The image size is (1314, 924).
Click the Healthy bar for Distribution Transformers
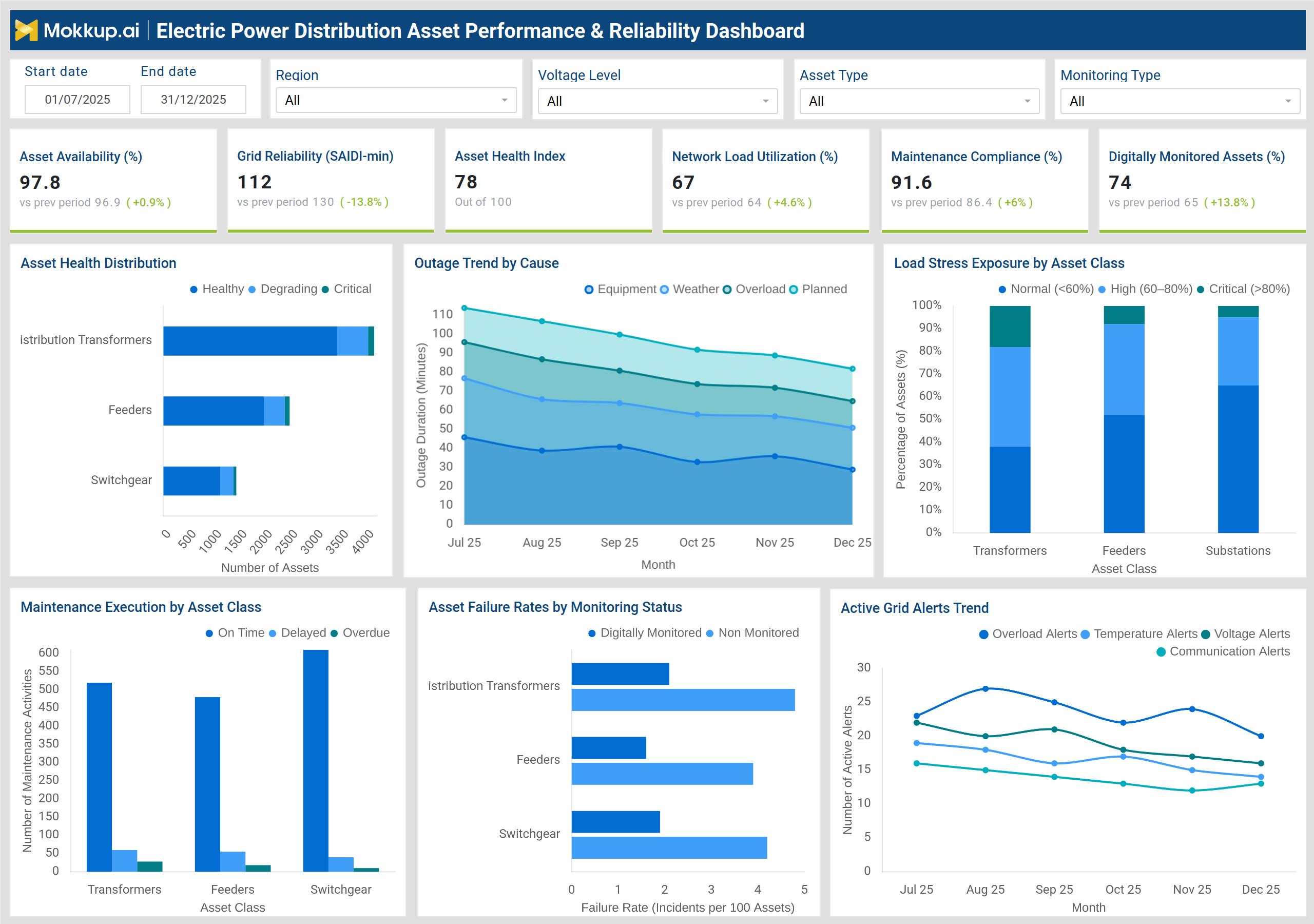(250, 341)
